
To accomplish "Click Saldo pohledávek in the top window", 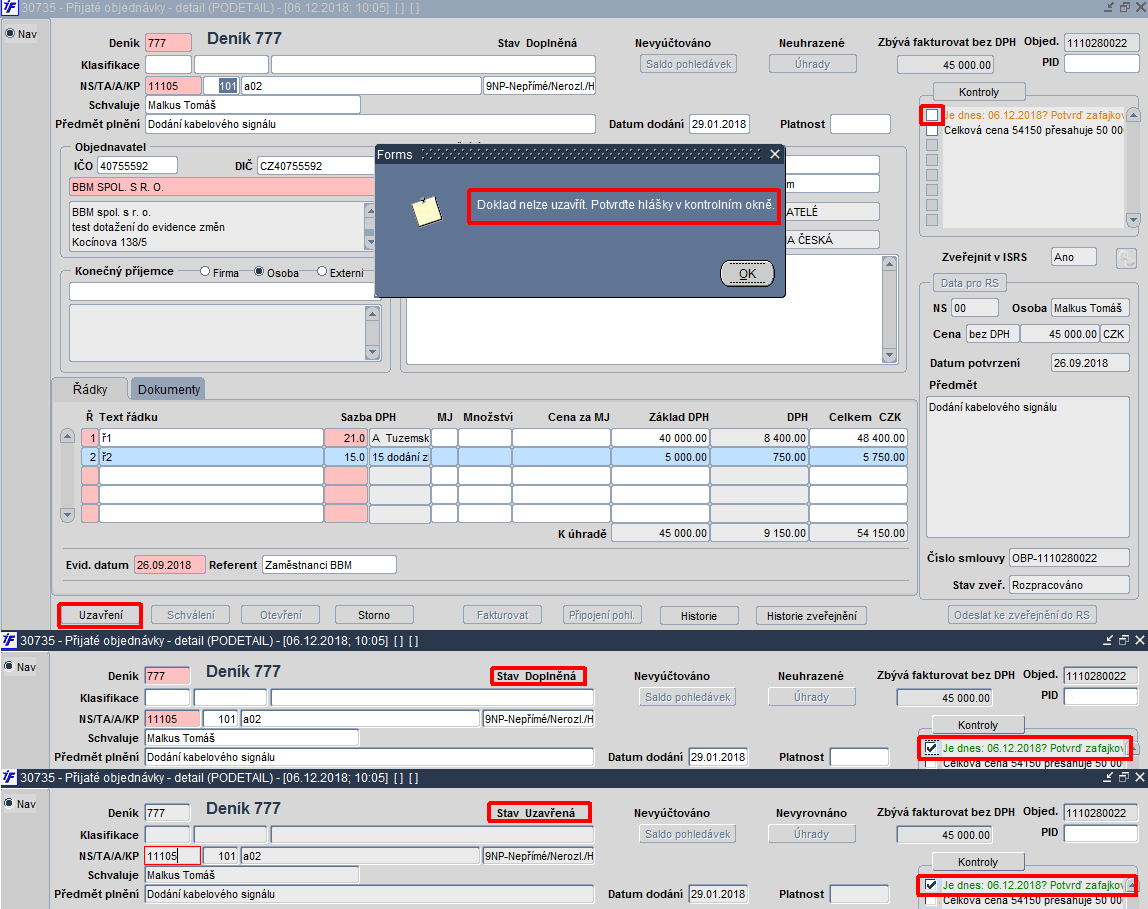I will click(x=688, y=64).
